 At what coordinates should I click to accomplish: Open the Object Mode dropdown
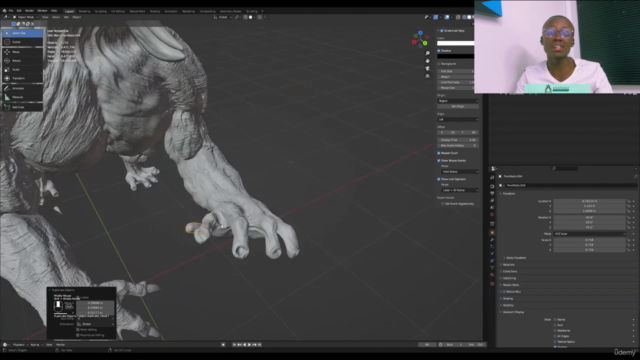[x=24, y=17]
